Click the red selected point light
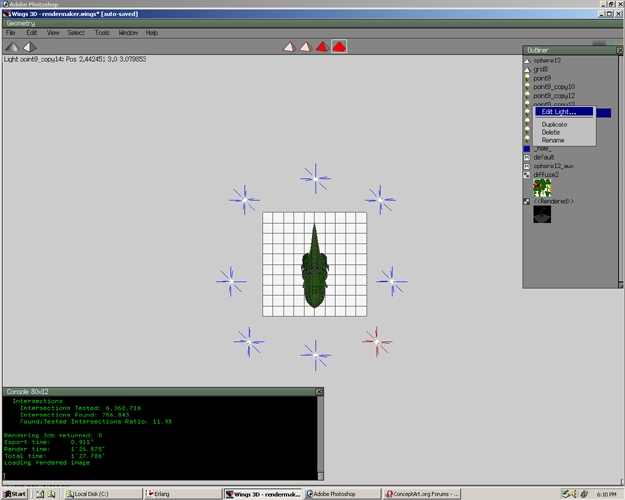Viewport: 625px width, 500px height. [x=377, y=342]
